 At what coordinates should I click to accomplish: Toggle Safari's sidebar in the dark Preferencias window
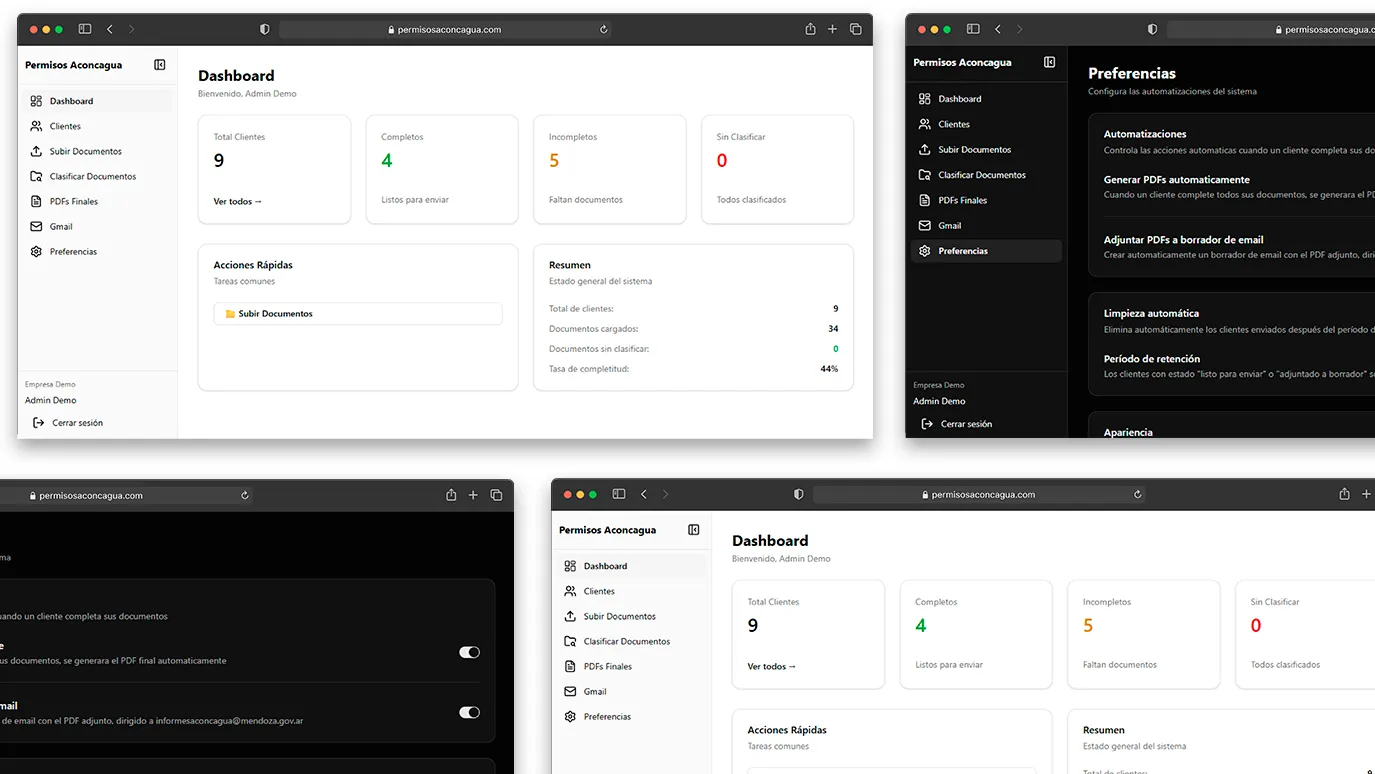972,30
